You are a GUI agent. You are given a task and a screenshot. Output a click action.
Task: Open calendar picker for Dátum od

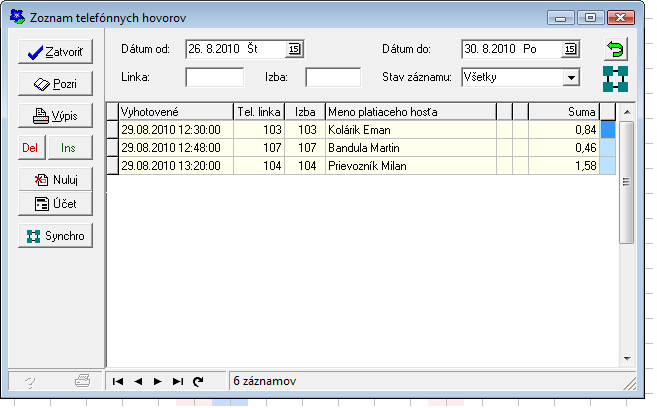click(x=294, y=49)
